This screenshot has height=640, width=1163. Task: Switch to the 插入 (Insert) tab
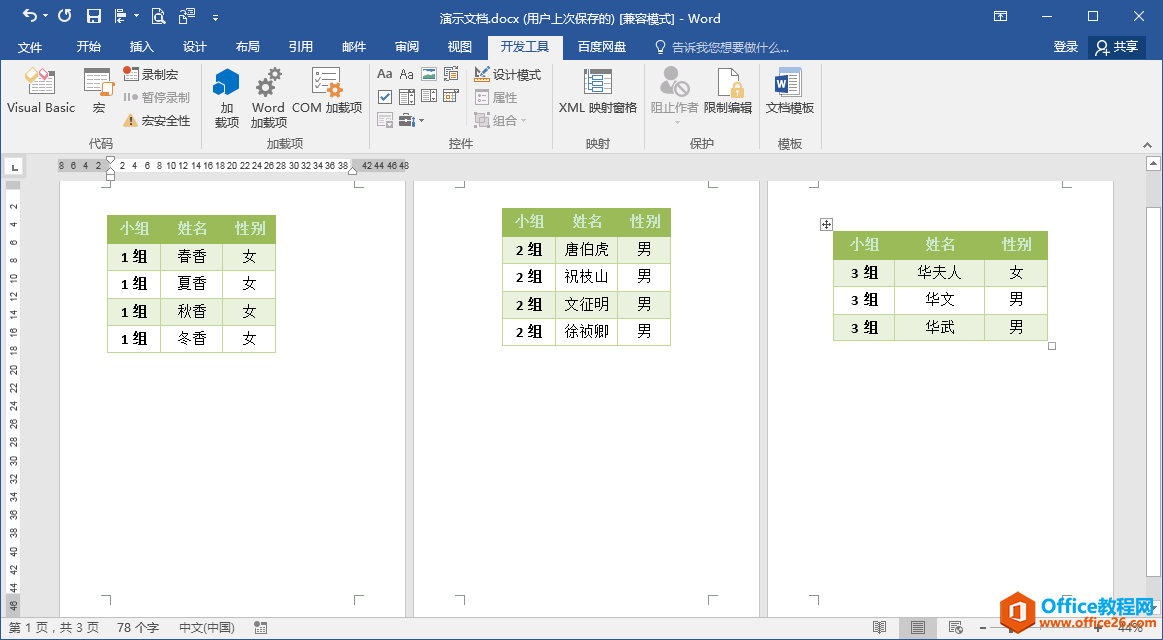pyautogui.click(x=142, y=47)
